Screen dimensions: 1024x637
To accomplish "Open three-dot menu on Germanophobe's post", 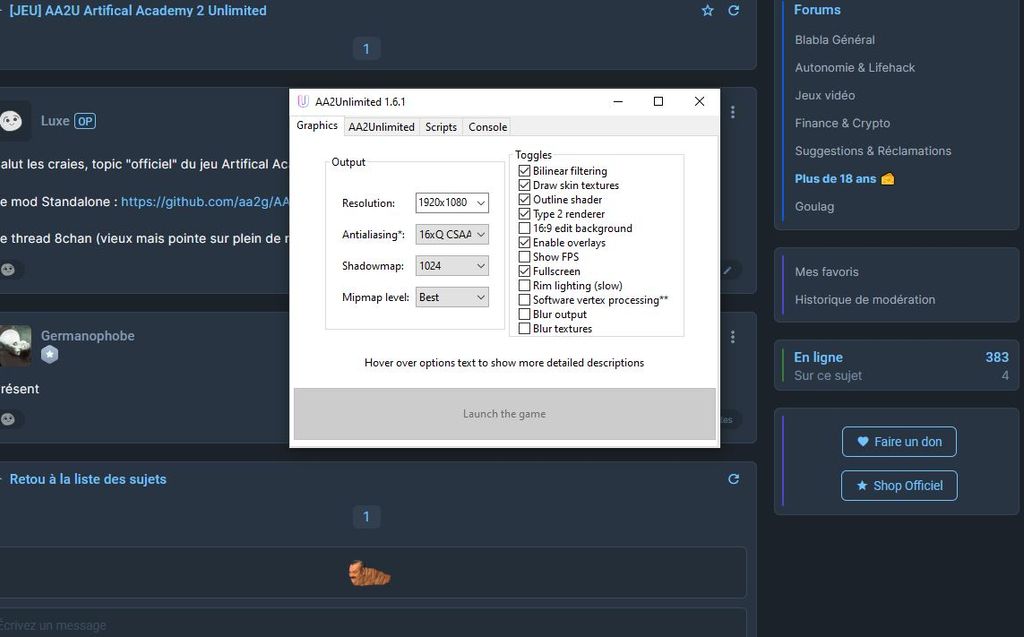I will click(x=733, y=337).
